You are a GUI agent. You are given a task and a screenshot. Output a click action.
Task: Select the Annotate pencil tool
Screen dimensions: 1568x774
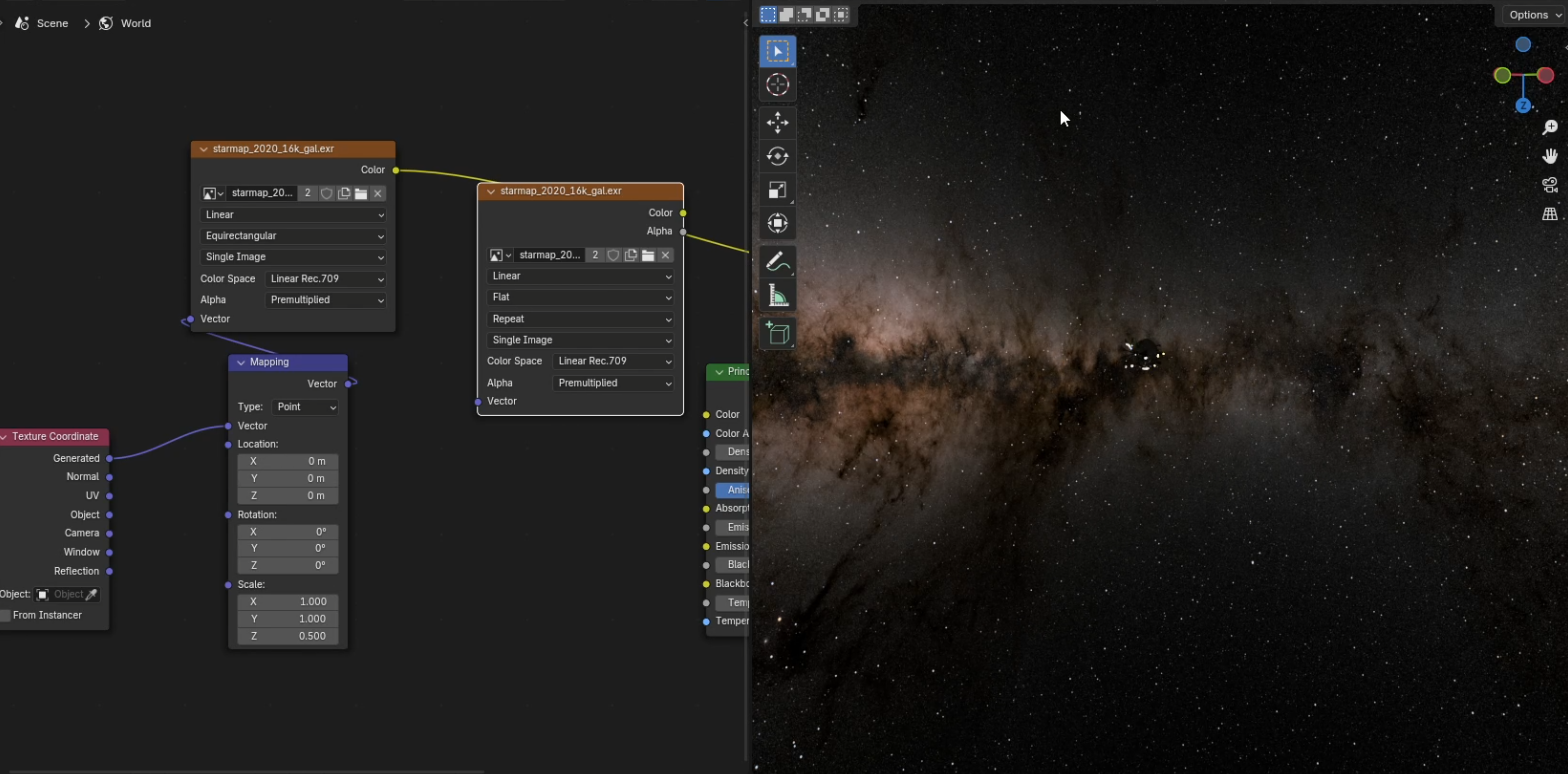[778, 261]
